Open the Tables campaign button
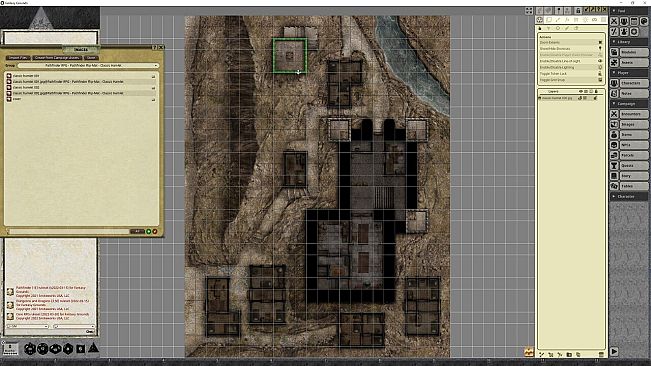 pos(634,186)
